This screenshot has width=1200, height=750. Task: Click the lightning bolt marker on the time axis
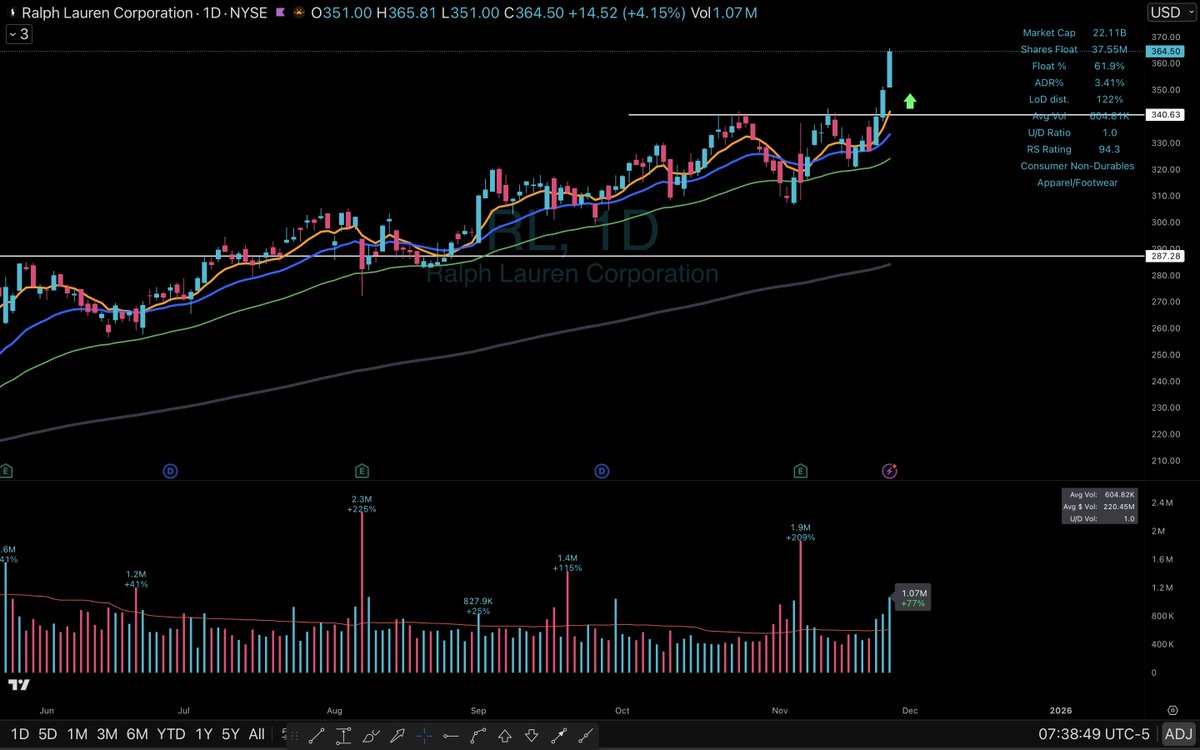coord(889,470)
